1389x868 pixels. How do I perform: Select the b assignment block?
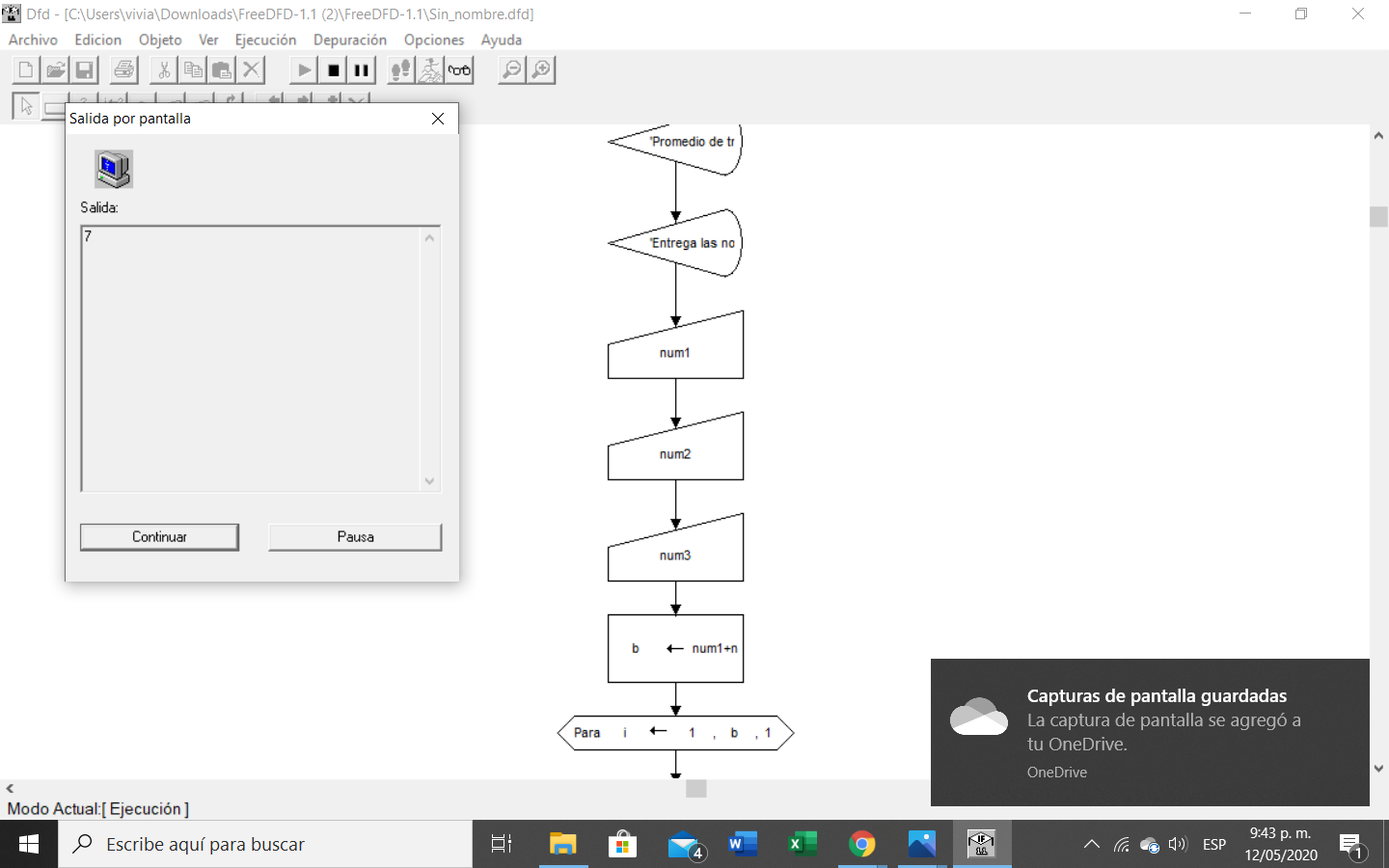pos(675,648)
